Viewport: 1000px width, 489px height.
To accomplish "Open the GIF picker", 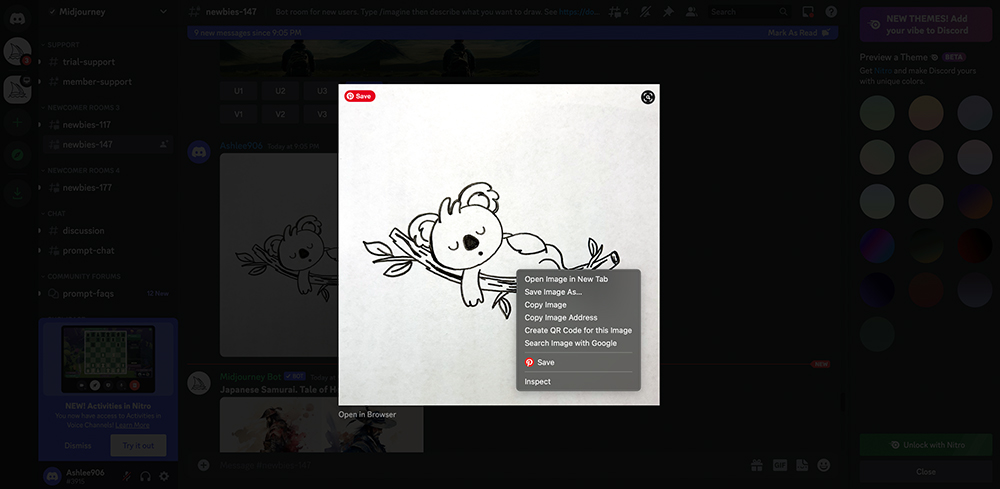I will pyautogui.click(x=779, y=465).
